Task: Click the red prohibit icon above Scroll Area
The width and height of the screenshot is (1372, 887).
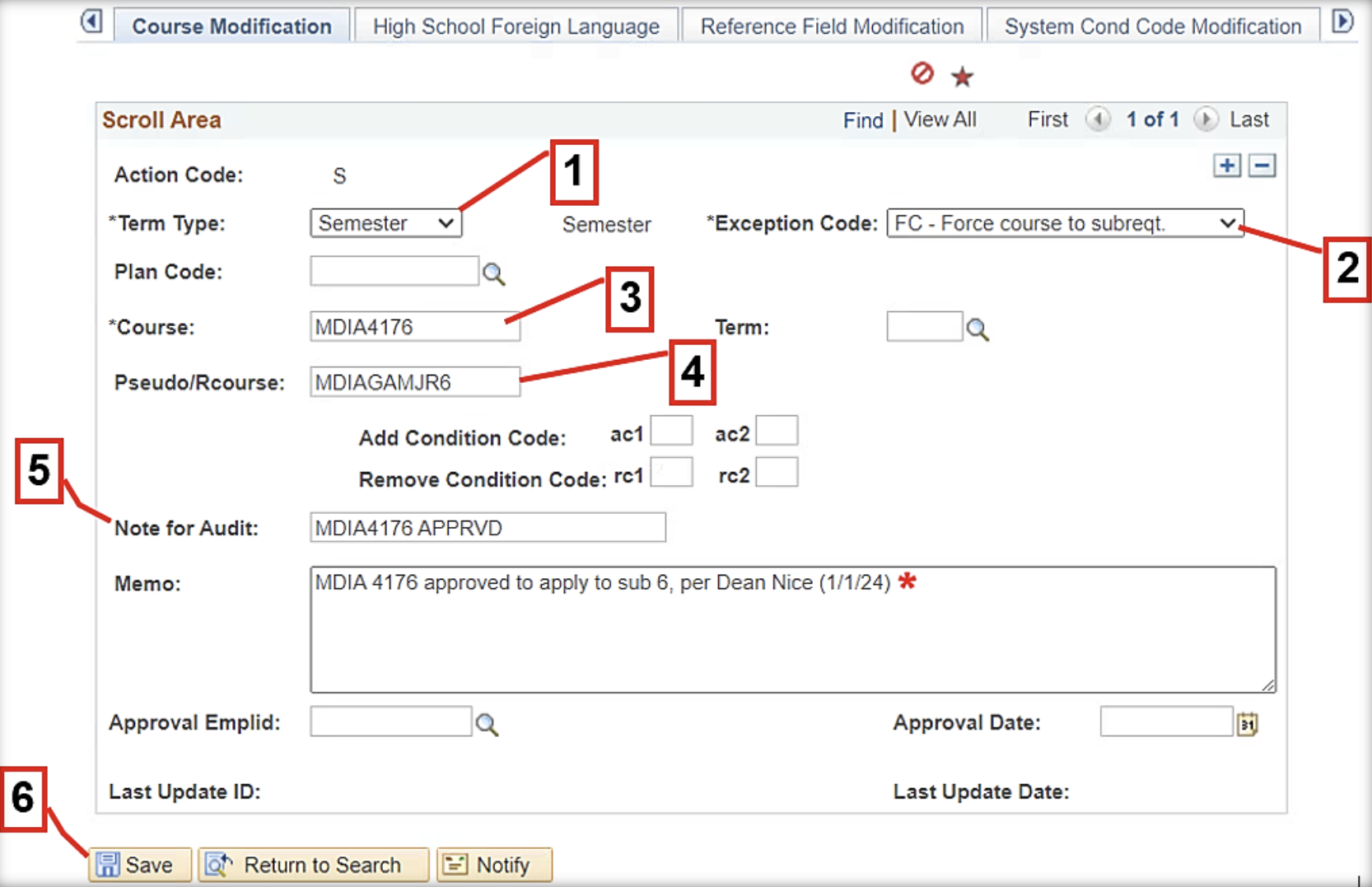Action: click(x=921, y=74)
